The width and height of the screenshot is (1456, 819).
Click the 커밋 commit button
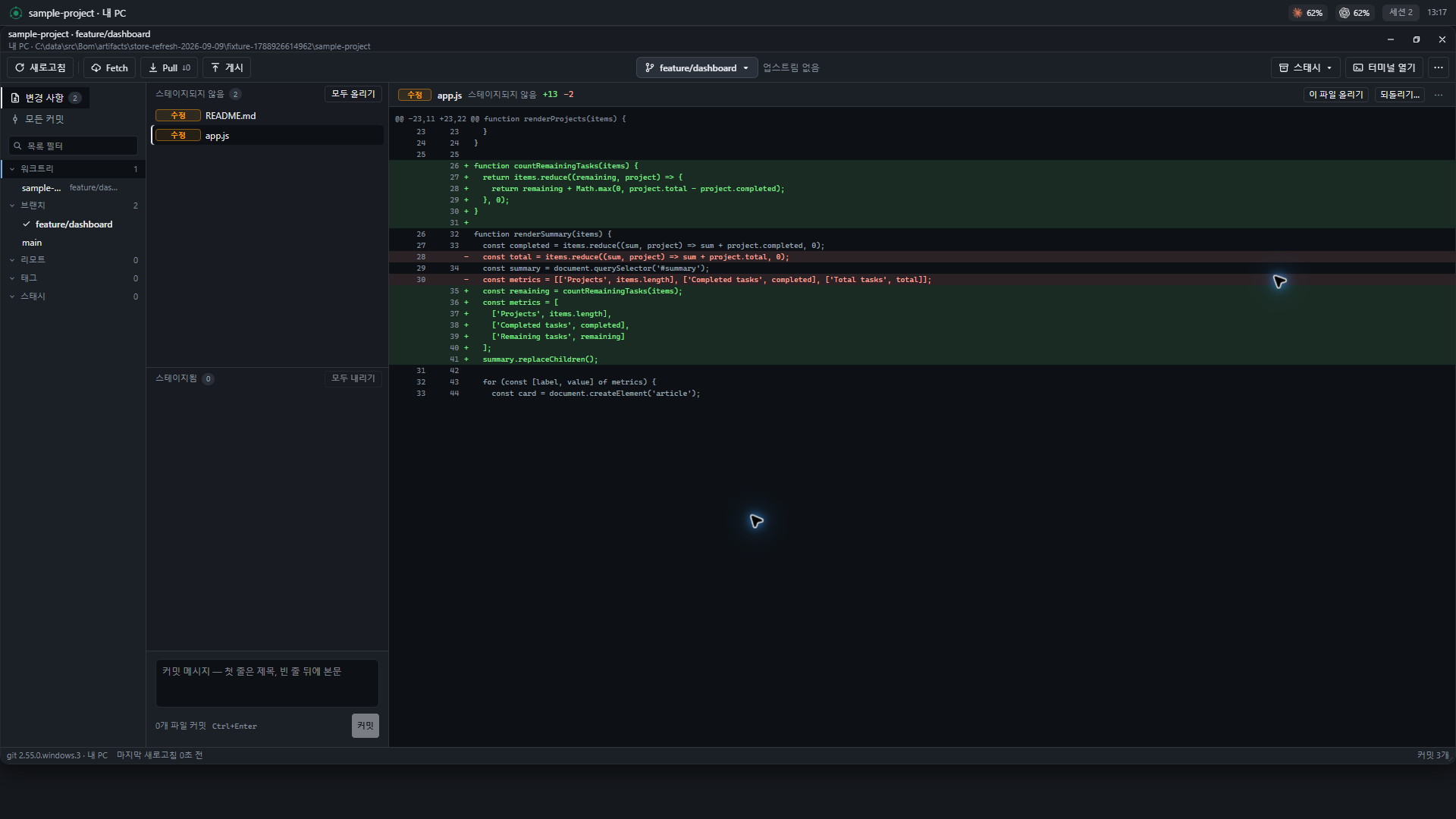tap(365, 726)
